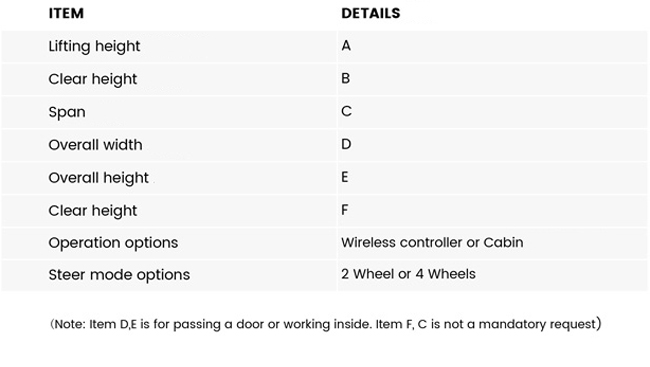Click the Overall width label

point(95,145)
